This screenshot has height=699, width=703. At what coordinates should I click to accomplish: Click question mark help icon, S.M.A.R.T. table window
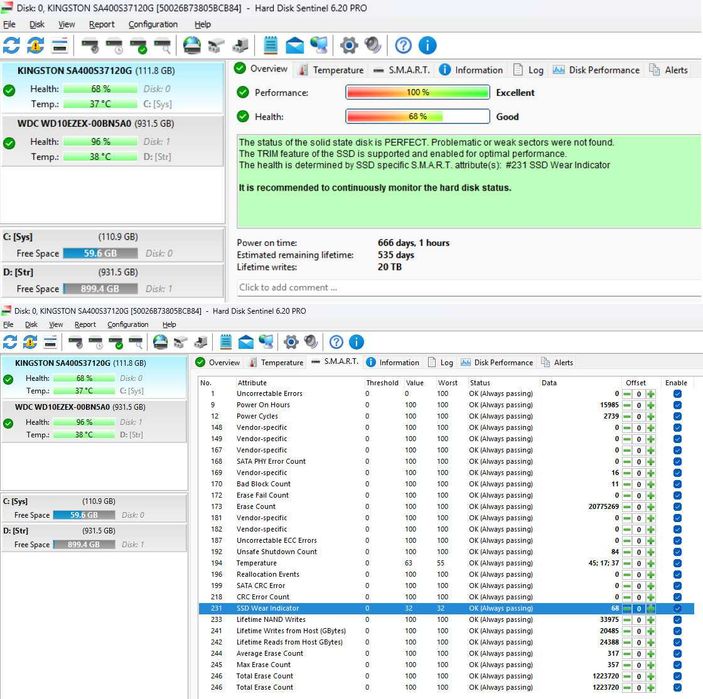click(336, 342)
